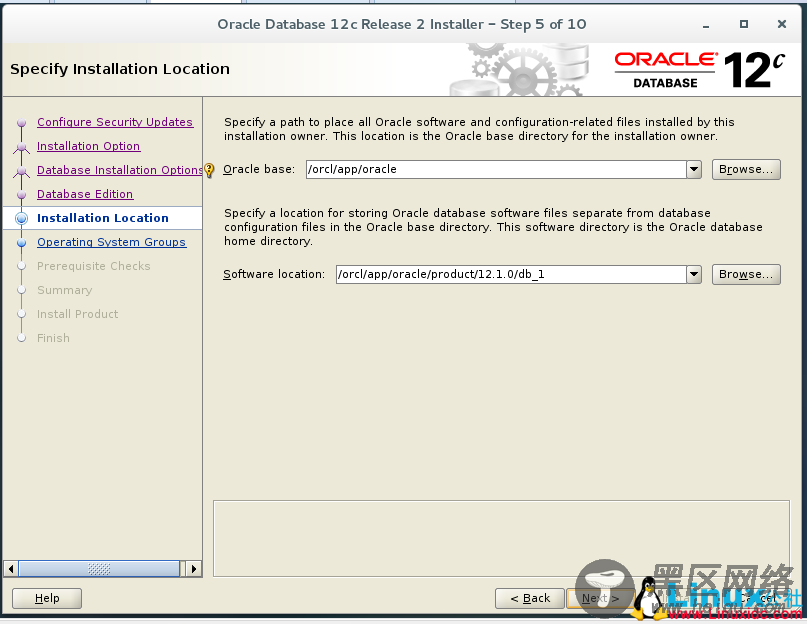Click the Oracle base label
Screen dimensions: 807x624
259,169
